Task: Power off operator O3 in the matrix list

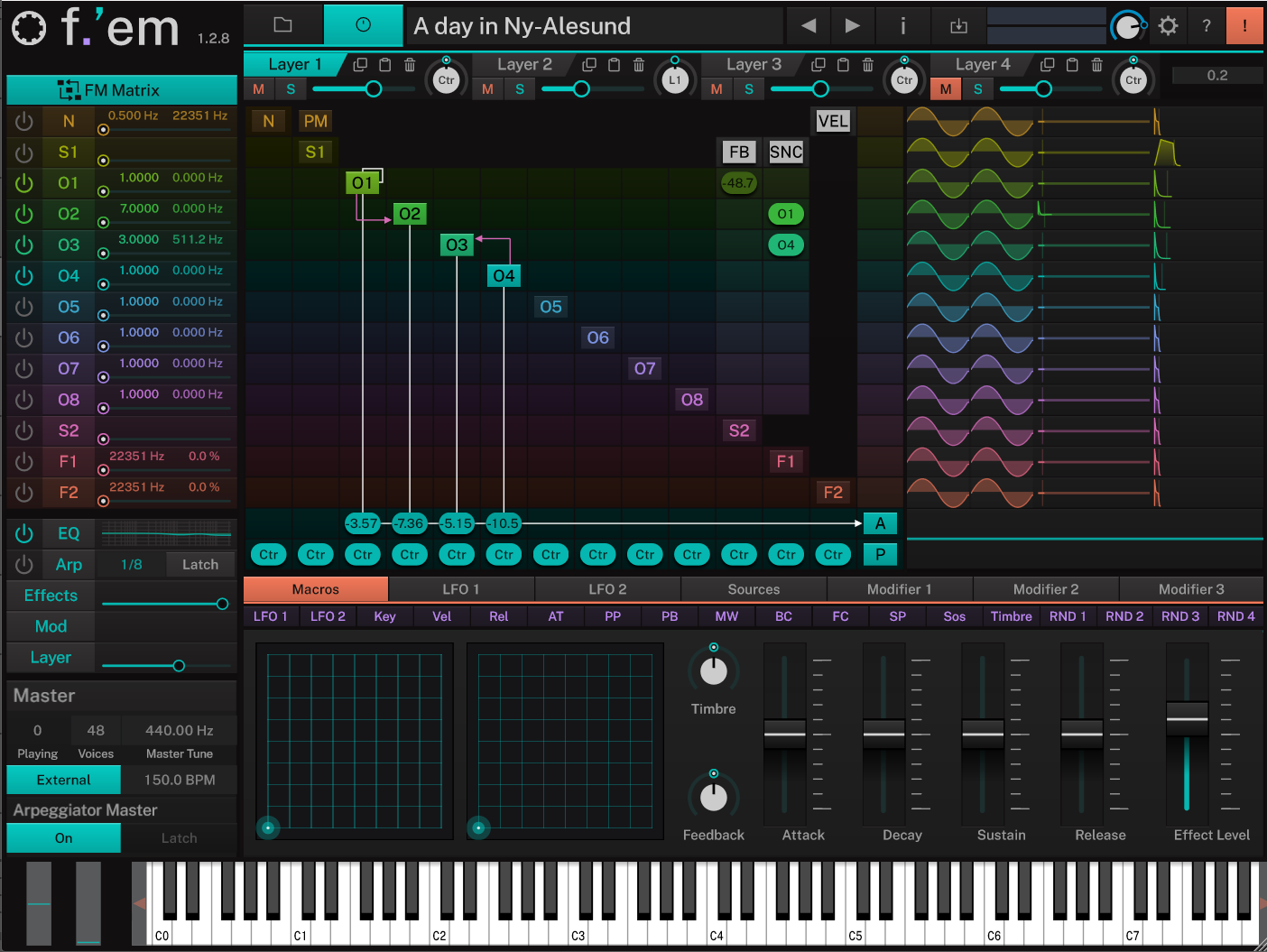Action: click(23, 245)
